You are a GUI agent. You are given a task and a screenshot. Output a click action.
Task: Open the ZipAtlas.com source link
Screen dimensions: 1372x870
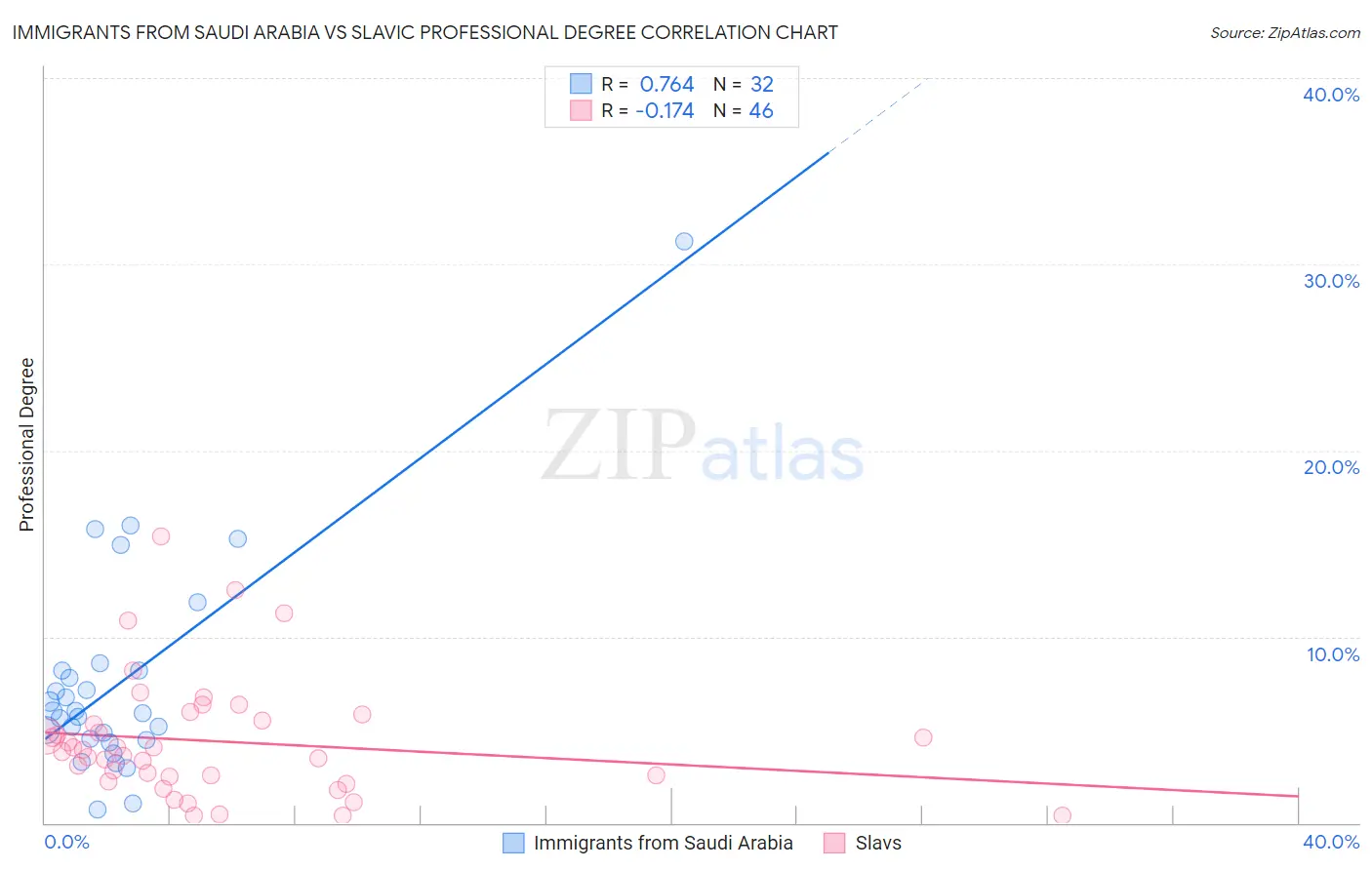(x=1285, y=32)
